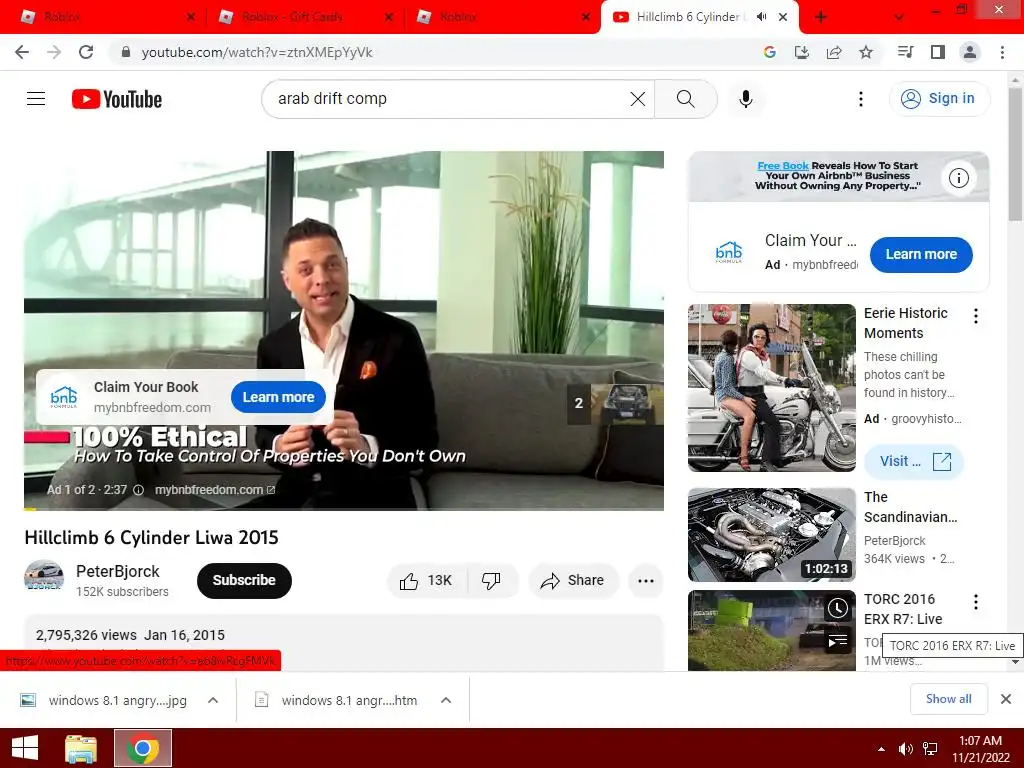
Task: Show hidden system tray icons
Action: click(882, 749)
